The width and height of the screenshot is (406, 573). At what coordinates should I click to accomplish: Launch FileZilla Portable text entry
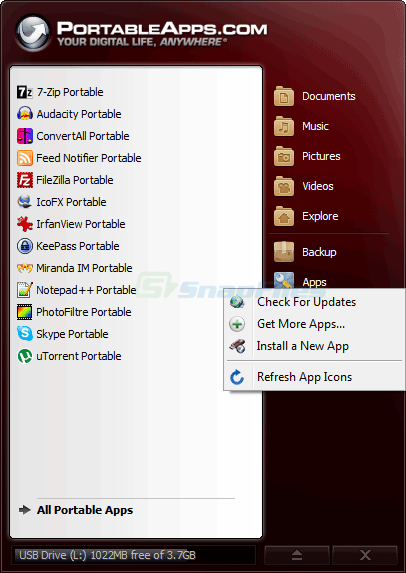click(x=75, y=180)
